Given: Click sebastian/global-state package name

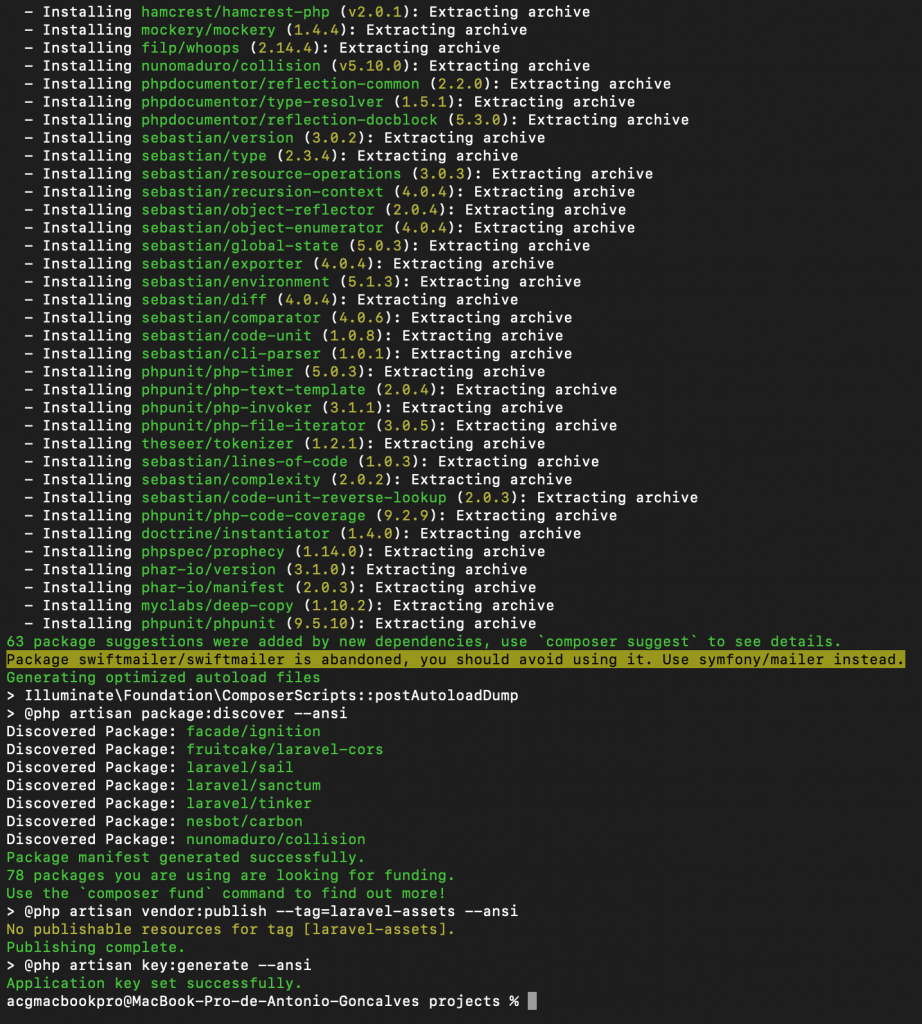Looking at the screenshot, I should coord(240,246).
